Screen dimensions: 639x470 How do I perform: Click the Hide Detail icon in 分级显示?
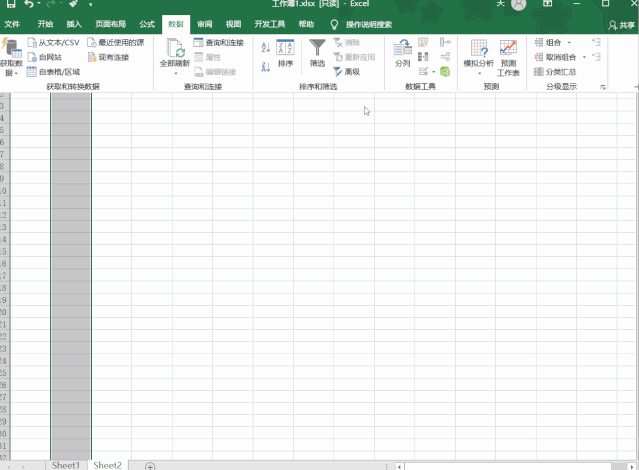click(596, 57)
